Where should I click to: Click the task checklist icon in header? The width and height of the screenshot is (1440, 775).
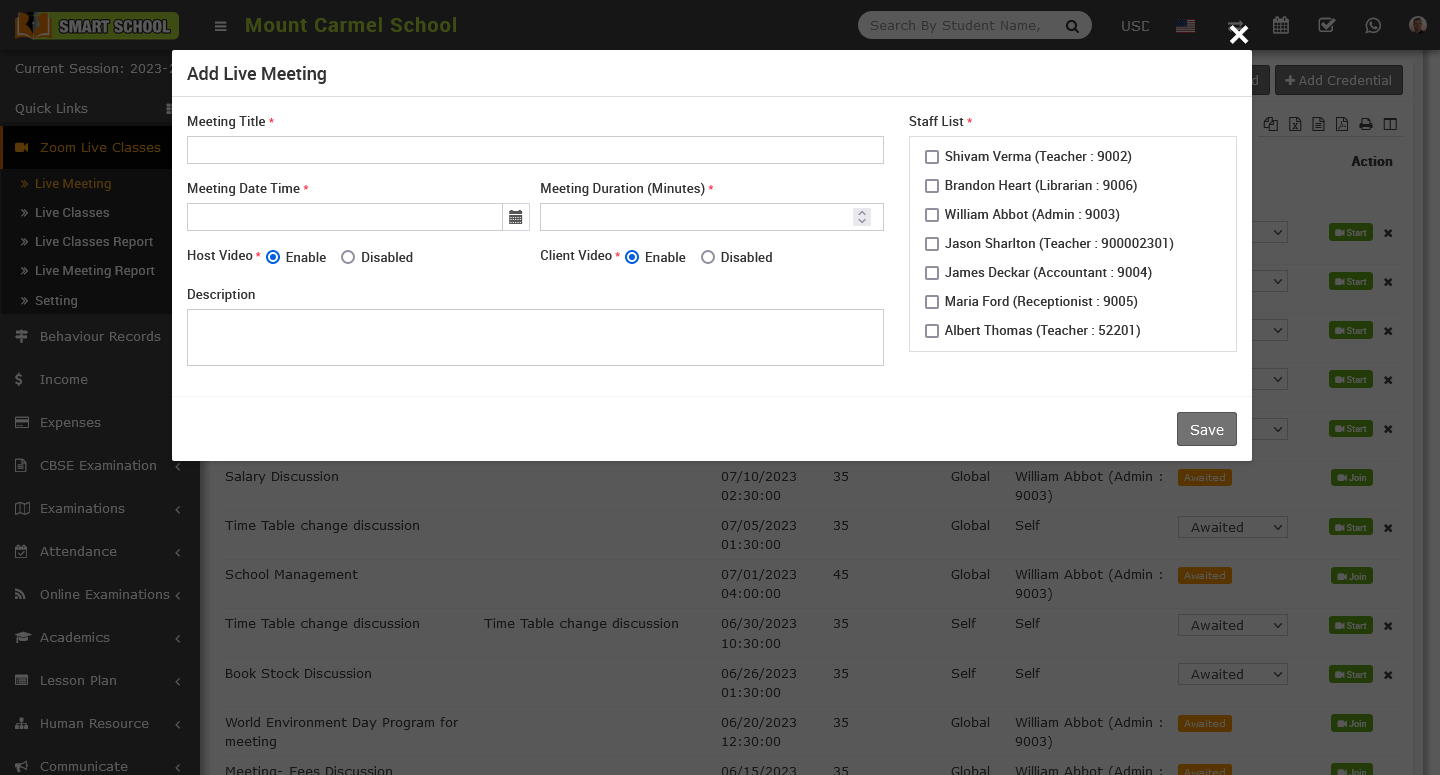point(1327,26)
